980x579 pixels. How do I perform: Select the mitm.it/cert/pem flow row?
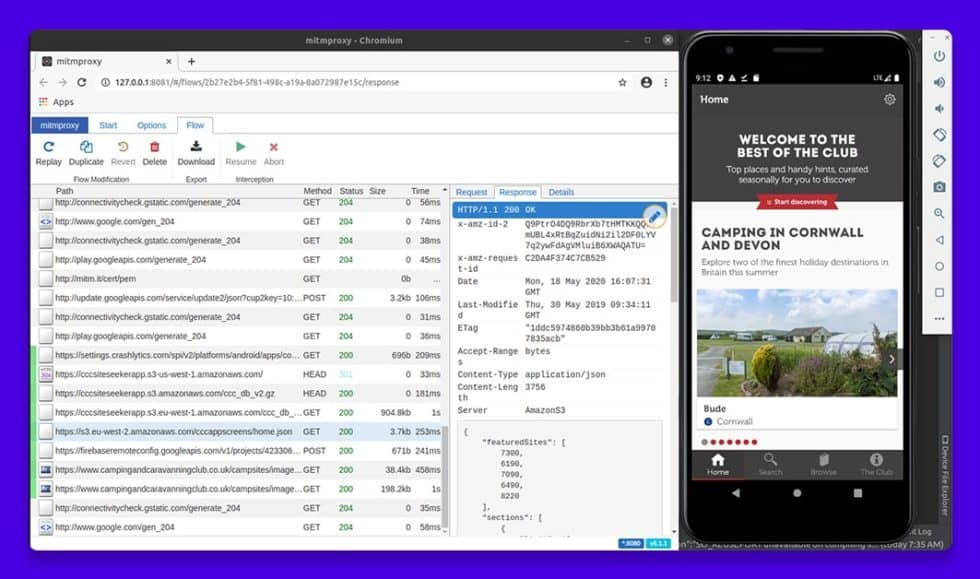click(239, 279)
